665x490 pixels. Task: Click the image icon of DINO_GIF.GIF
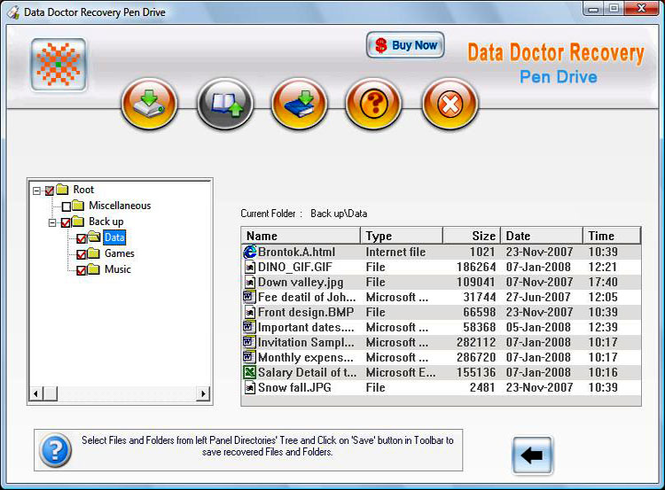250,267
